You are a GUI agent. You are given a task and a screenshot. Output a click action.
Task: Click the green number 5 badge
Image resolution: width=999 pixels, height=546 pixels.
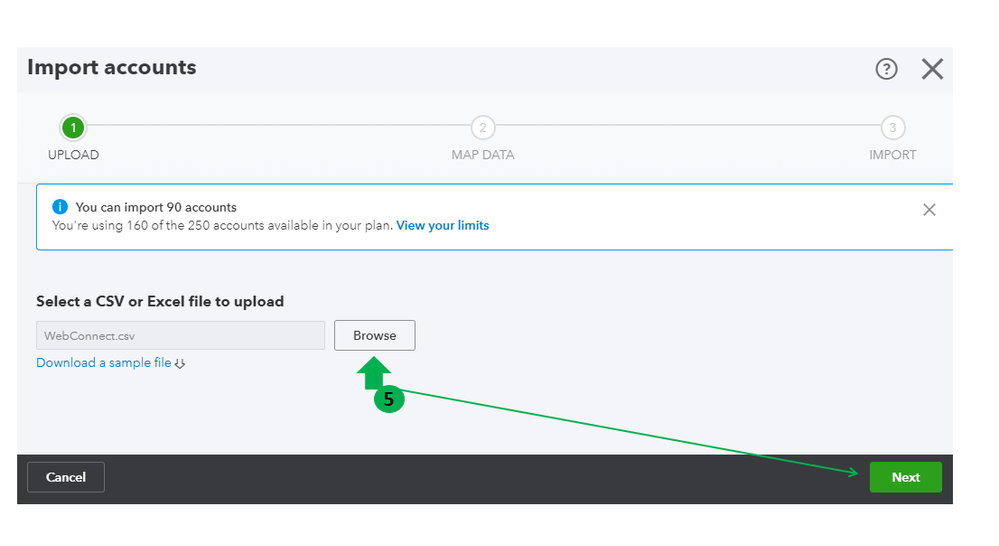(389, 399)
